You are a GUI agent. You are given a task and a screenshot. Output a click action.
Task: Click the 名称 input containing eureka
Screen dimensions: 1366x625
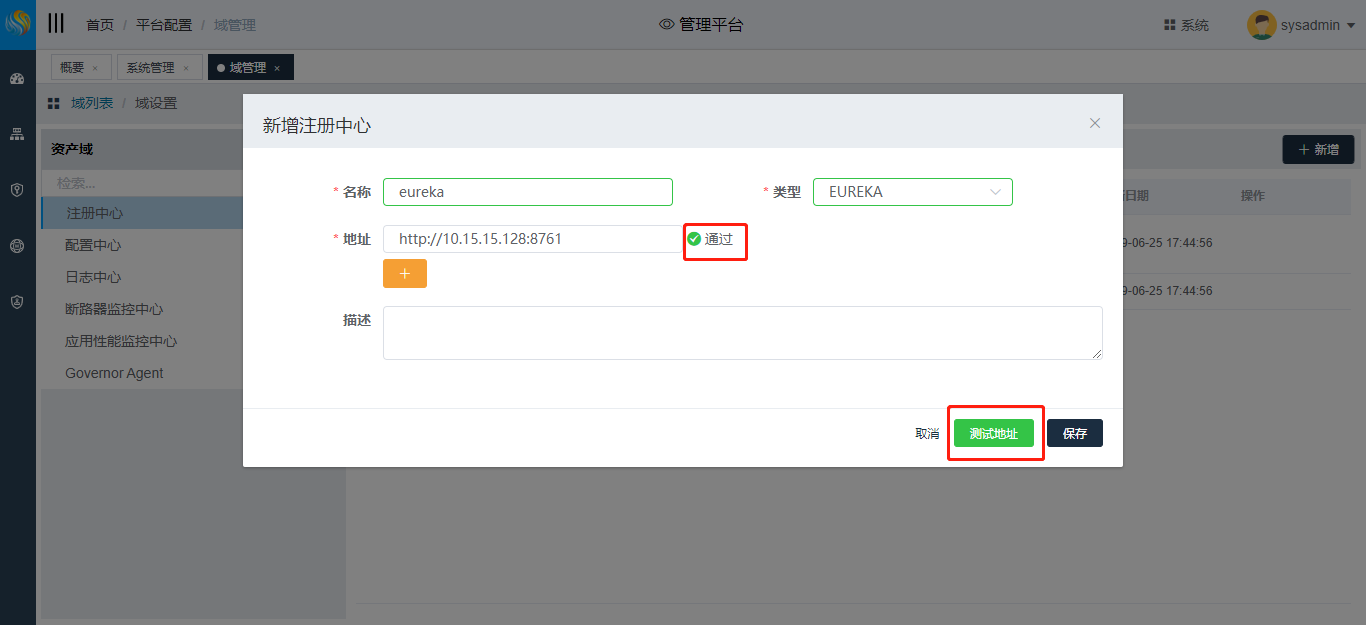pyautogui.click(x=527, y=192)
